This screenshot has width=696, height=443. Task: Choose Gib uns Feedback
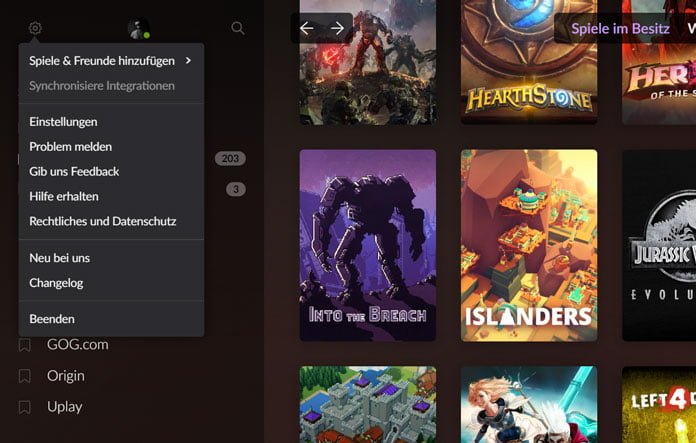pyautogui.click(x=74, y=172)
